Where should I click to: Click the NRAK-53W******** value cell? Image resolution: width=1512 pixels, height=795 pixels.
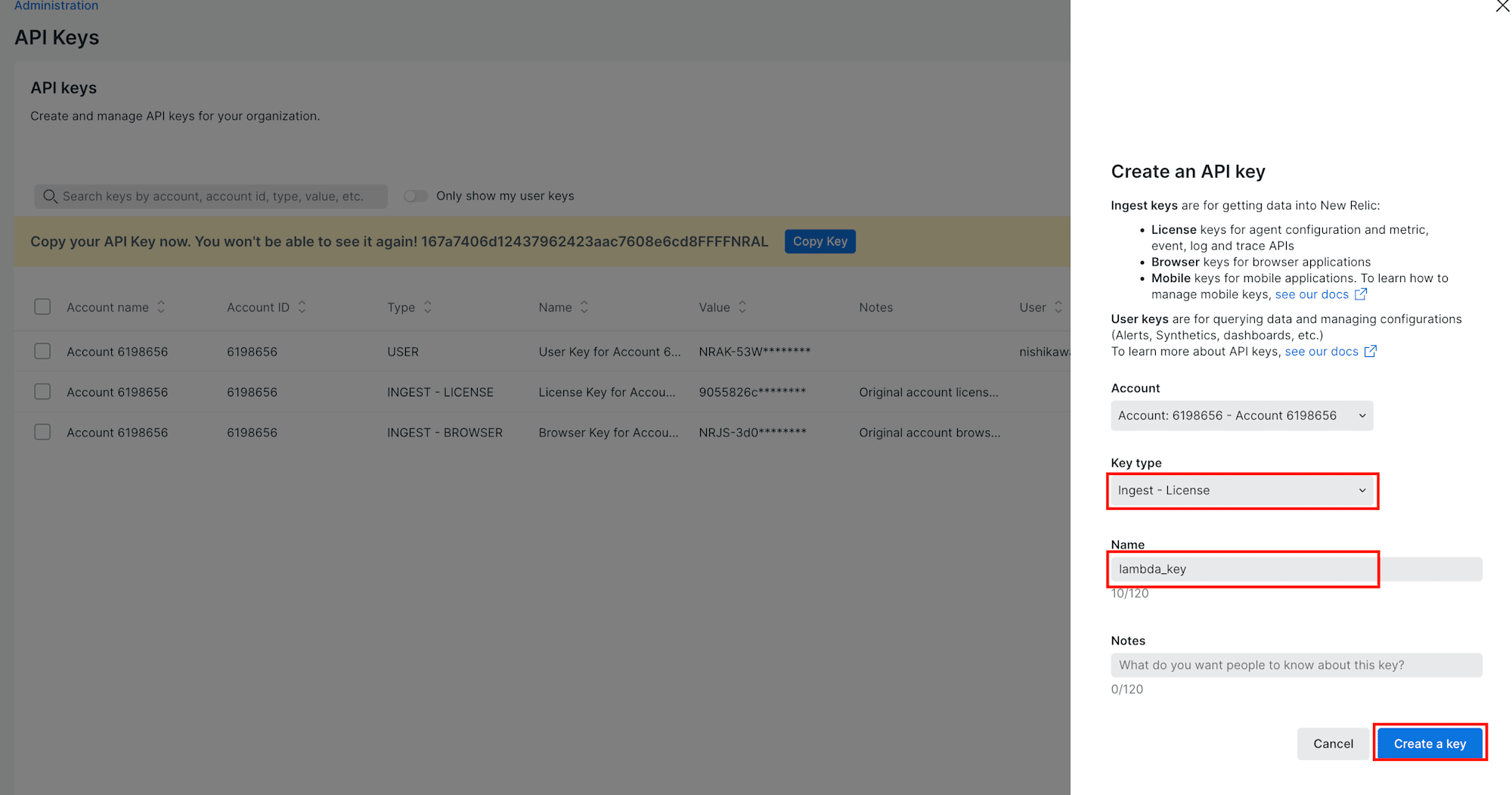pyautogui.click(x=754, y=351)
